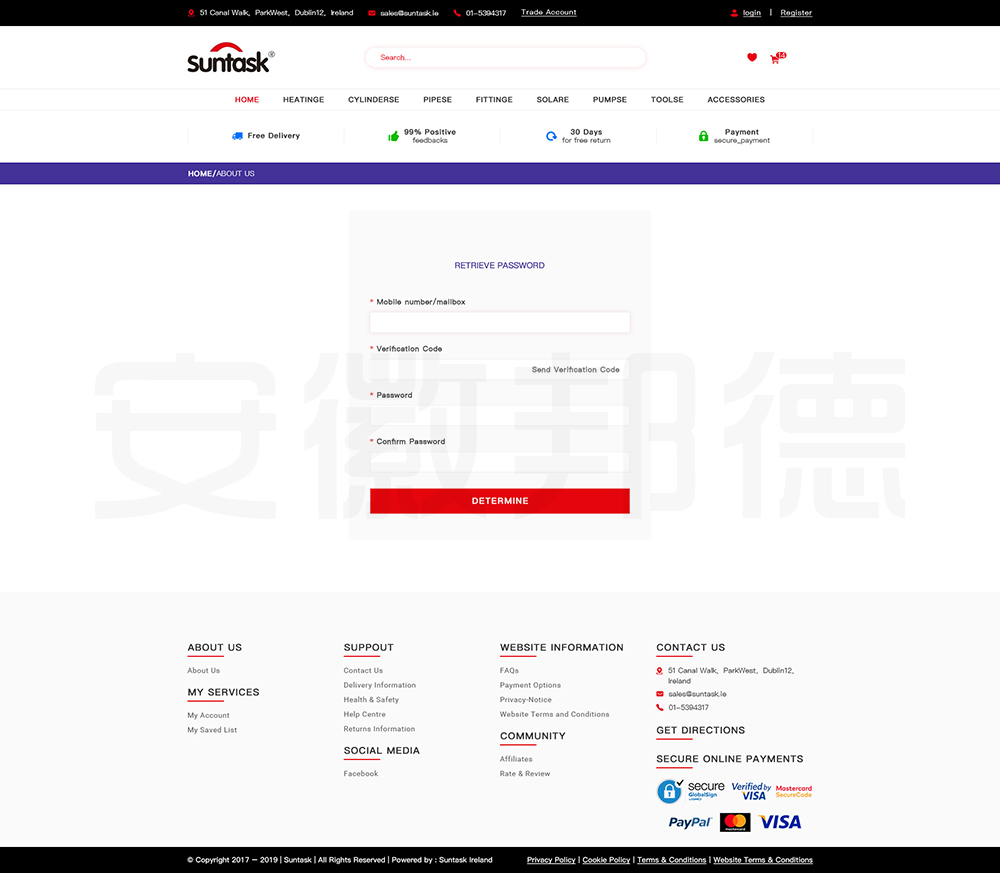The height and width of the screenshot is (873, 1000).
Task: Click the green secure payment lock icon
Action: point(703,136)
